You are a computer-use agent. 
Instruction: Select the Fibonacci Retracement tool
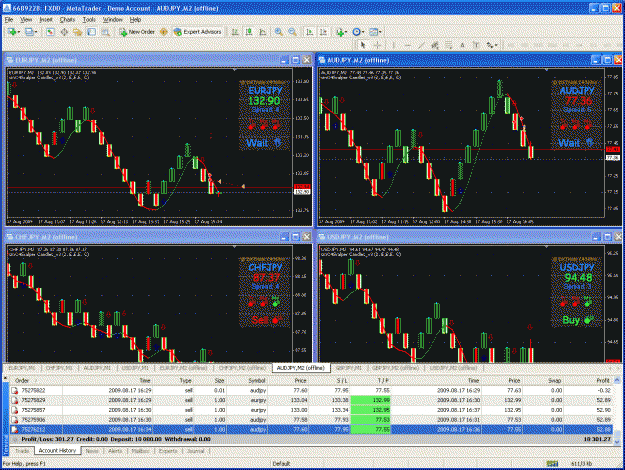tap(448, 45)
